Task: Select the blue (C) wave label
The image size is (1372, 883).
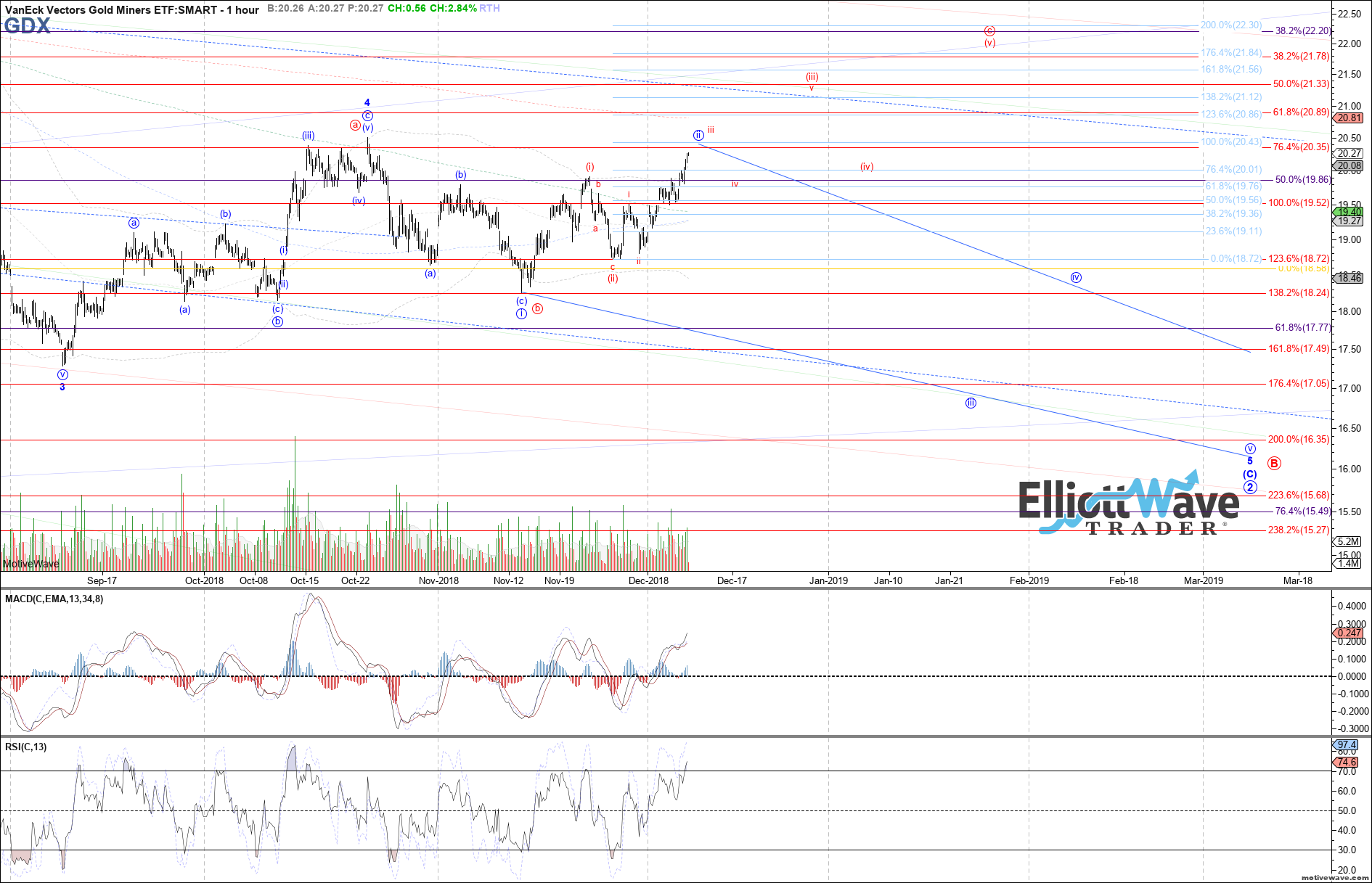Action: tap(1250, 475)
